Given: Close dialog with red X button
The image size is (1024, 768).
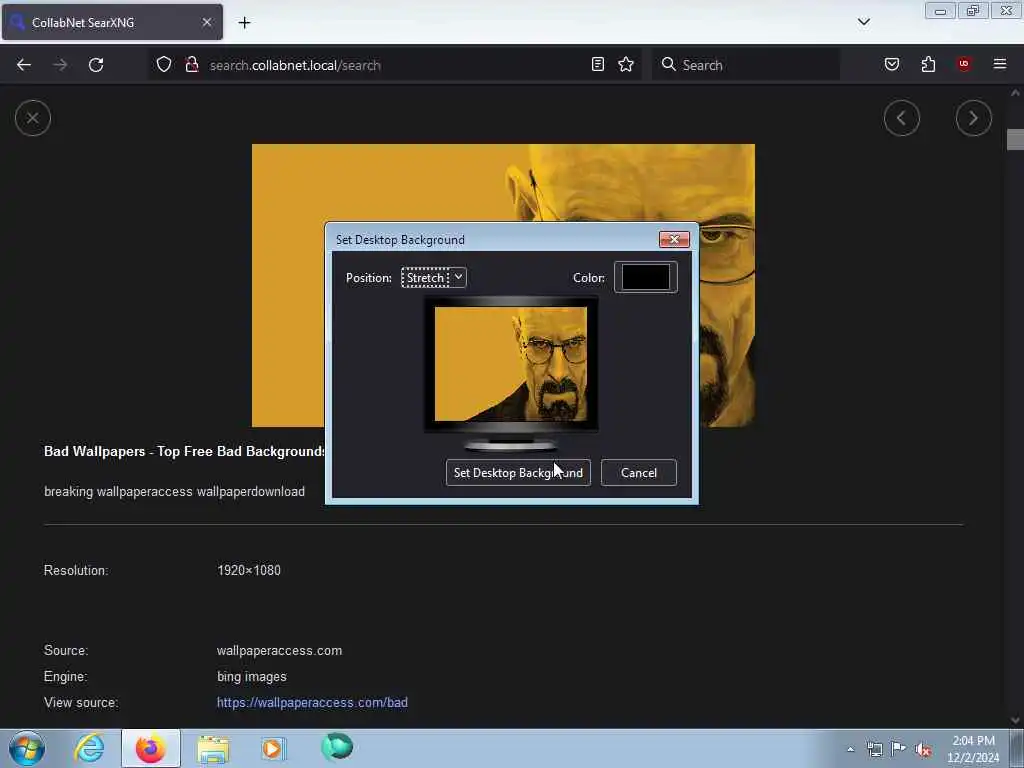Looking at the screenshot, I should pos(674,240).
